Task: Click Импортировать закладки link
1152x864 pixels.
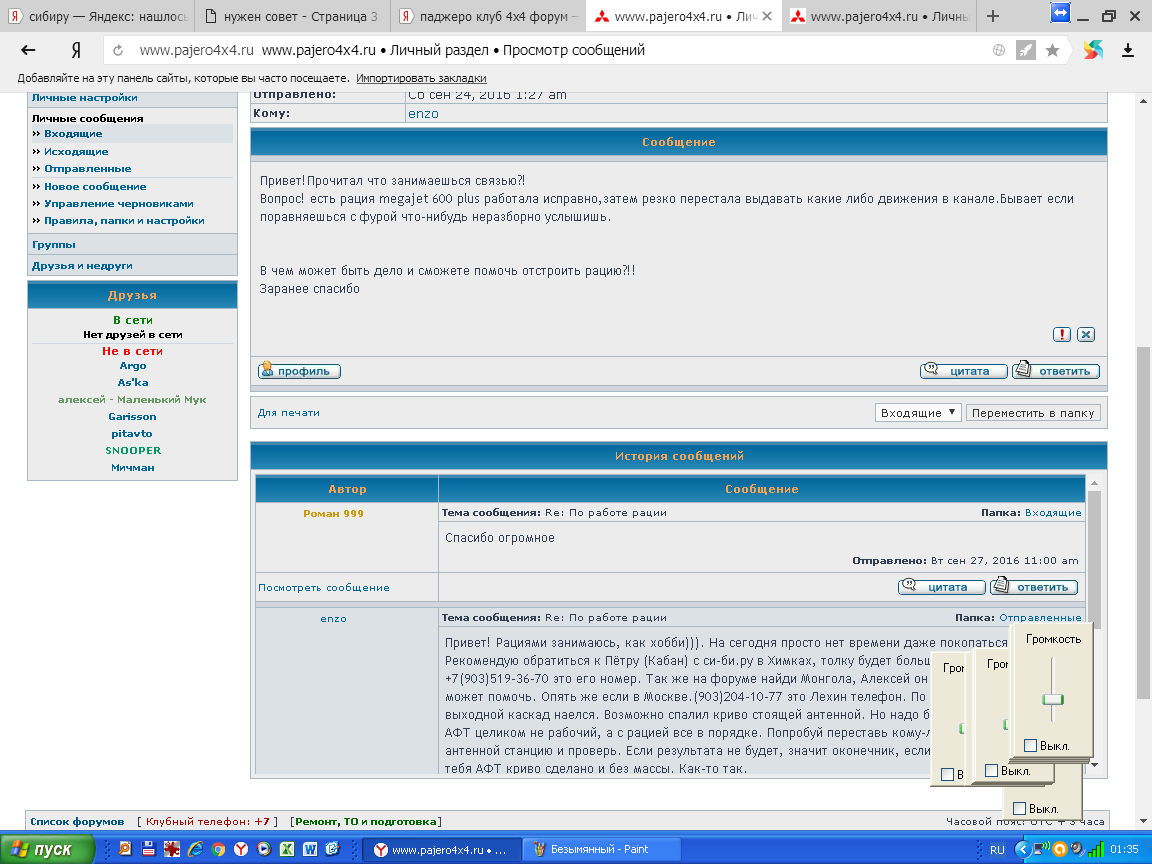Action: click(x=421, y=78)
